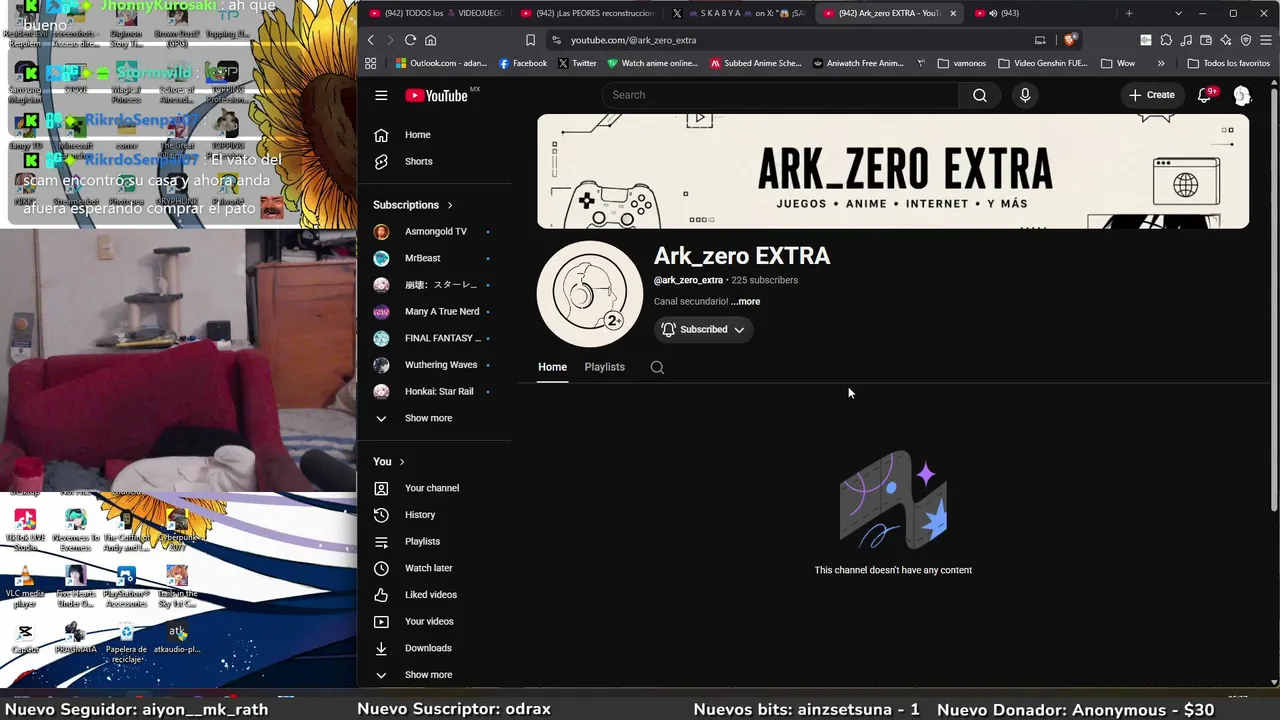Open the browser home page button
Image resolution: width=1280 pixels, height=720 pixels.
click(431, 40)
